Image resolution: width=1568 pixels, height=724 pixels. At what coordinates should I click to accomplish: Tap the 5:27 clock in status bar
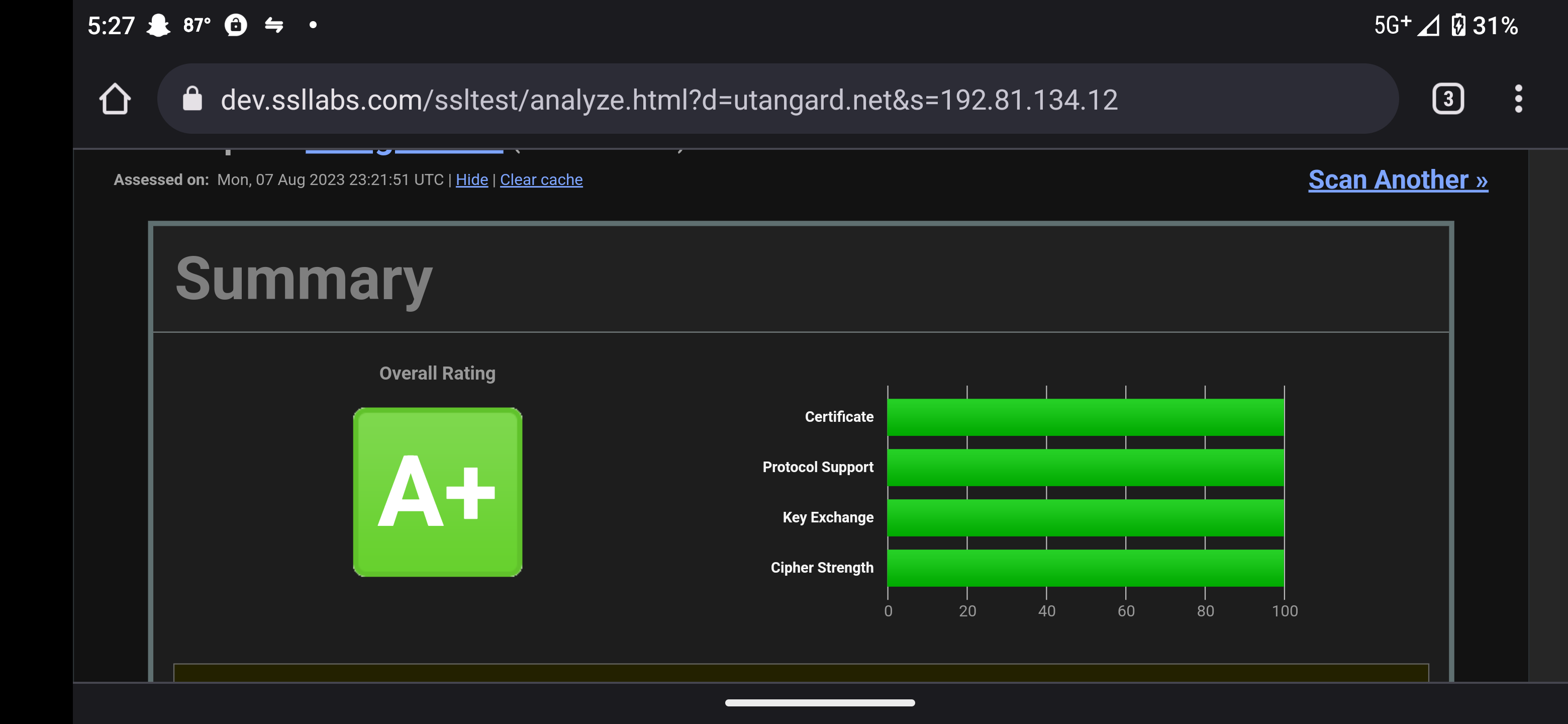coord(111,26)
